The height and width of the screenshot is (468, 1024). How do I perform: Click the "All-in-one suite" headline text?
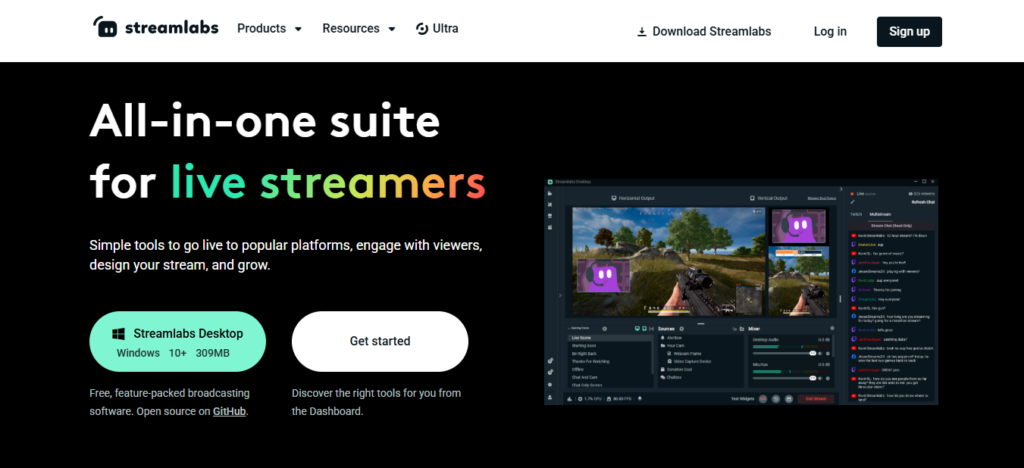(264, 121)
